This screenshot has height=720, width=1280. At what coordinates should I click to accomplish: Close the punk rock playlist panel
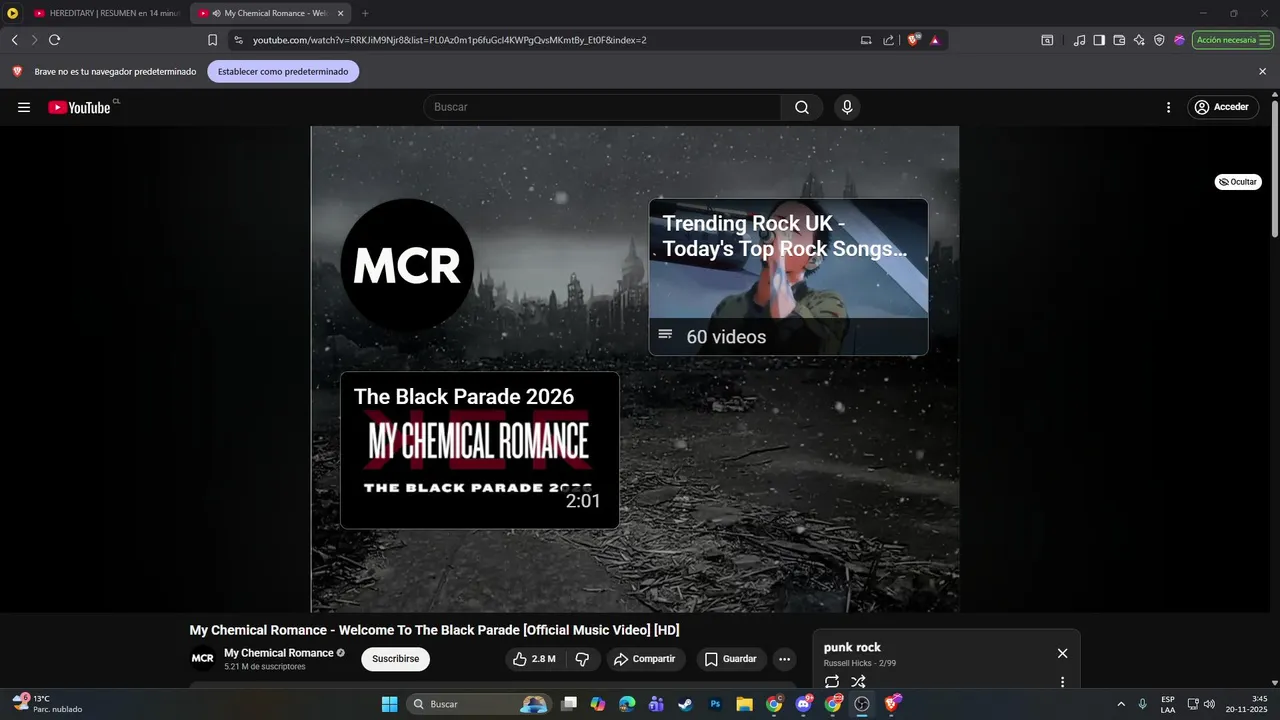[1062, 653]
